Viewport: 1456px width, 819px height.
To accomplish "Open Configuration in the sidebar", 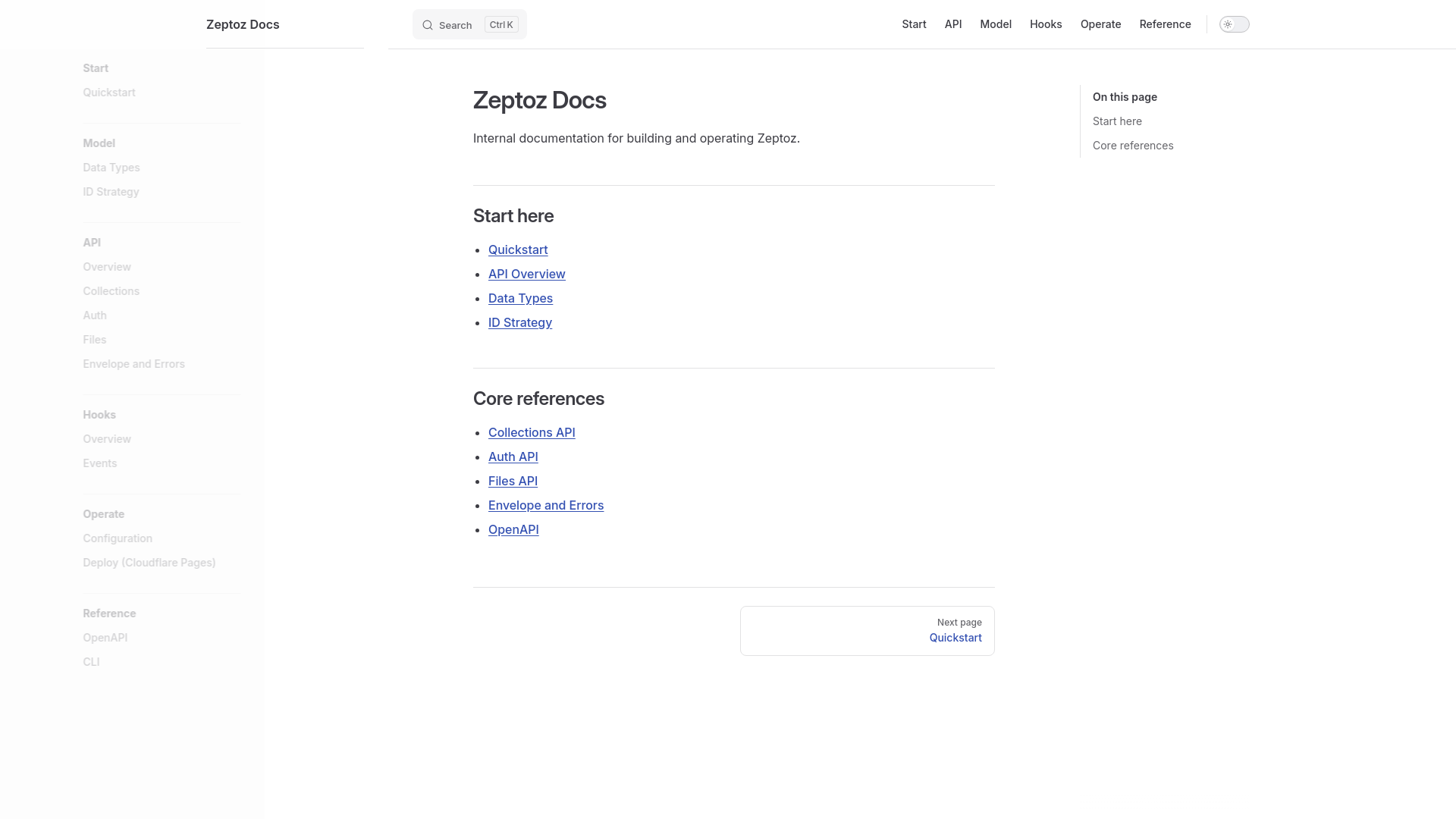I will click(118, 538).
